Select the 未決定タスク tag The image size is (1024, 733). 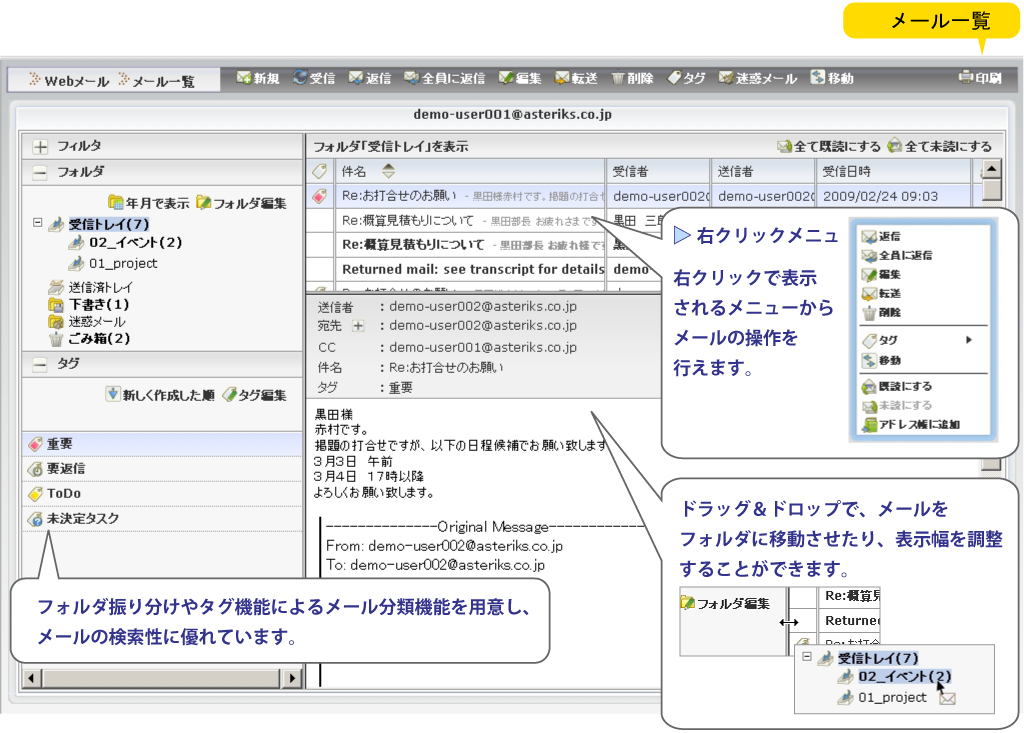[x=162, y=519]
